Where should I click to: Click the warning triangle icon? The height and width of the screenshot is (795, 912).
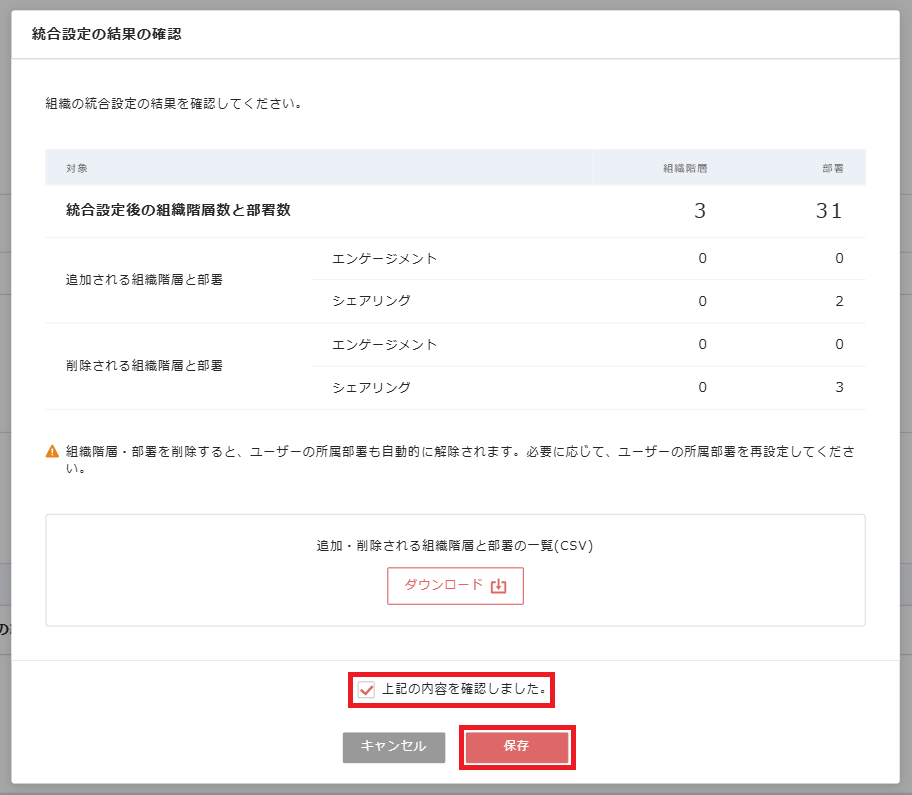52,452
